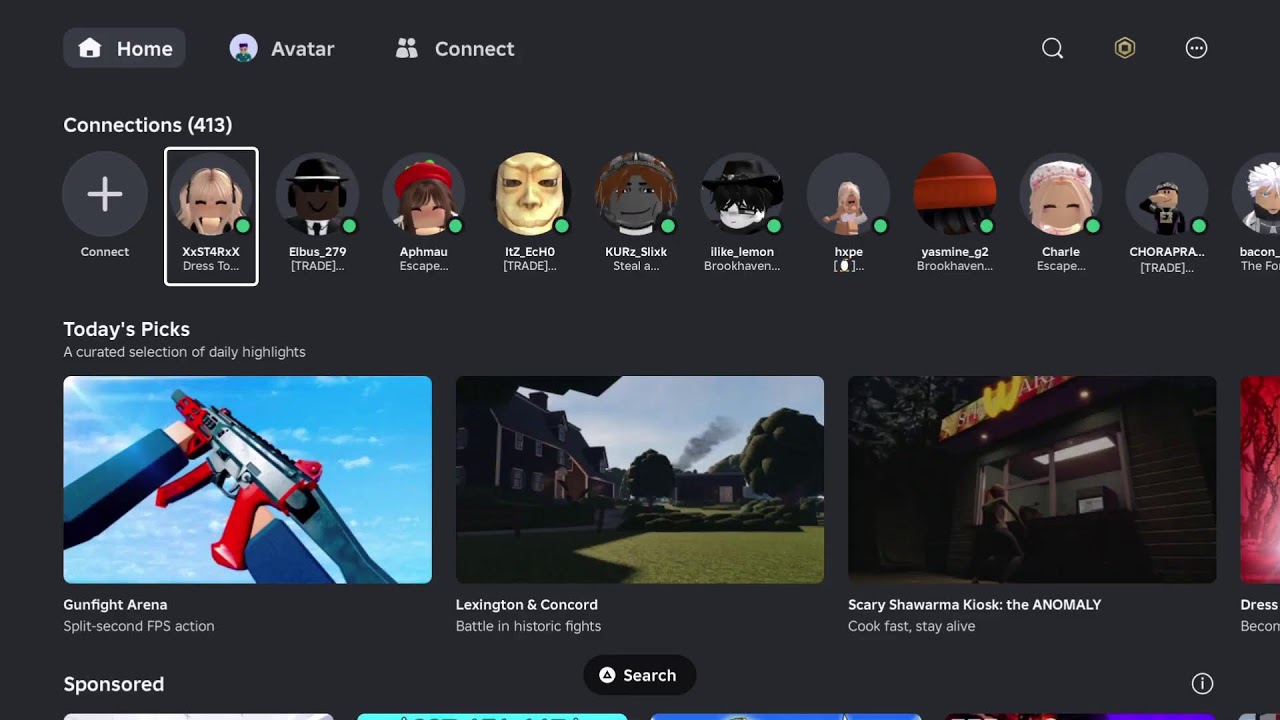The height and width of the screenshot is (720, 1280).
Task: Click the Sponsored info icon
Action: click(x=1202, y=684)
